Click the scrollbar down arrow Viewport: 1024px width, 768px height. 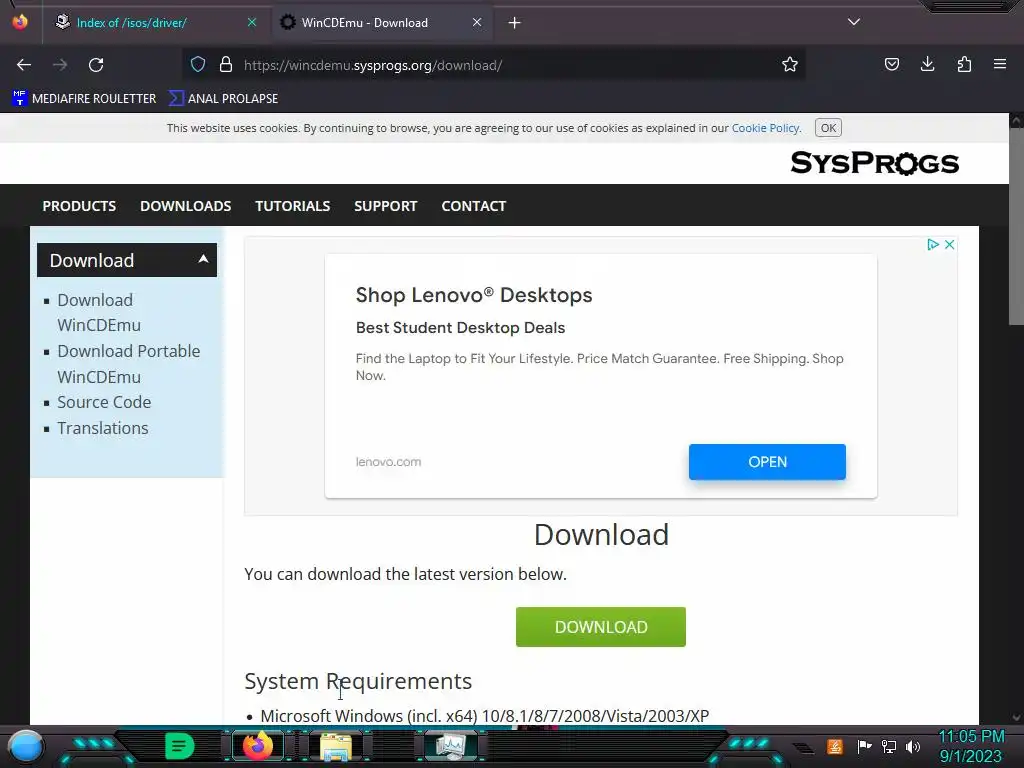1016,717
